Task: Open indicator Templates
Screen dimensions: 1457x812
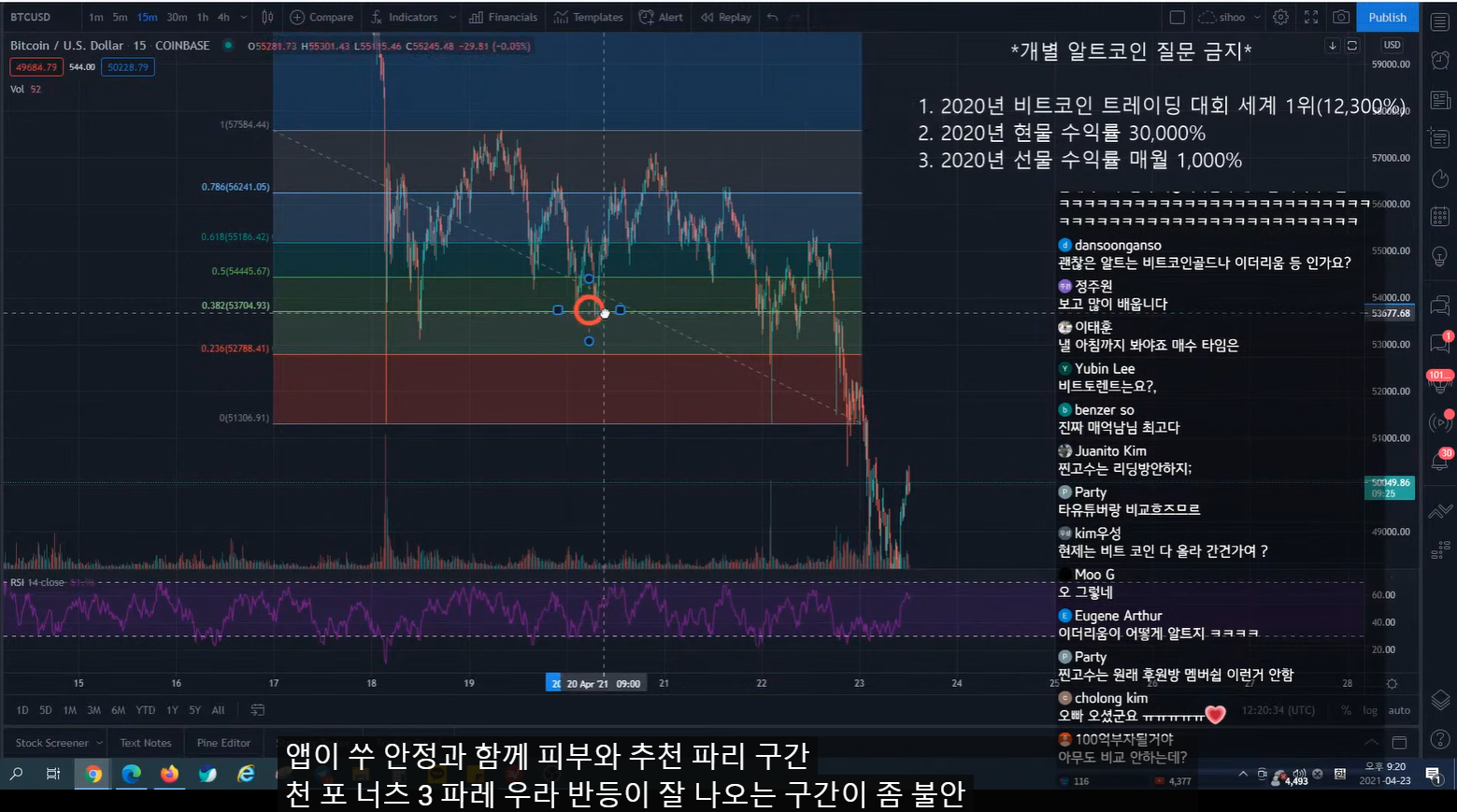Action: pyautogui.click(x=588, y=17)
